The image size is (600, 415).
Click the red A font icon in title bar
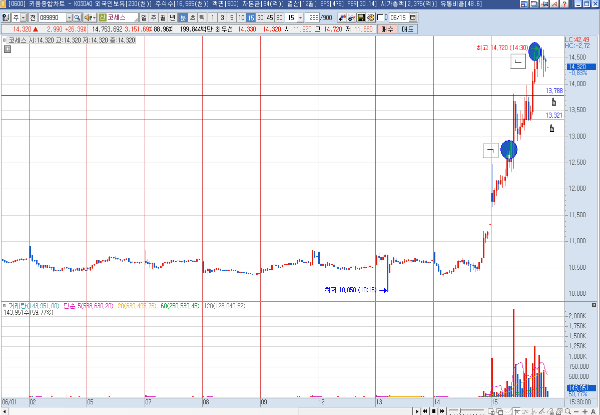click(554, 4)
